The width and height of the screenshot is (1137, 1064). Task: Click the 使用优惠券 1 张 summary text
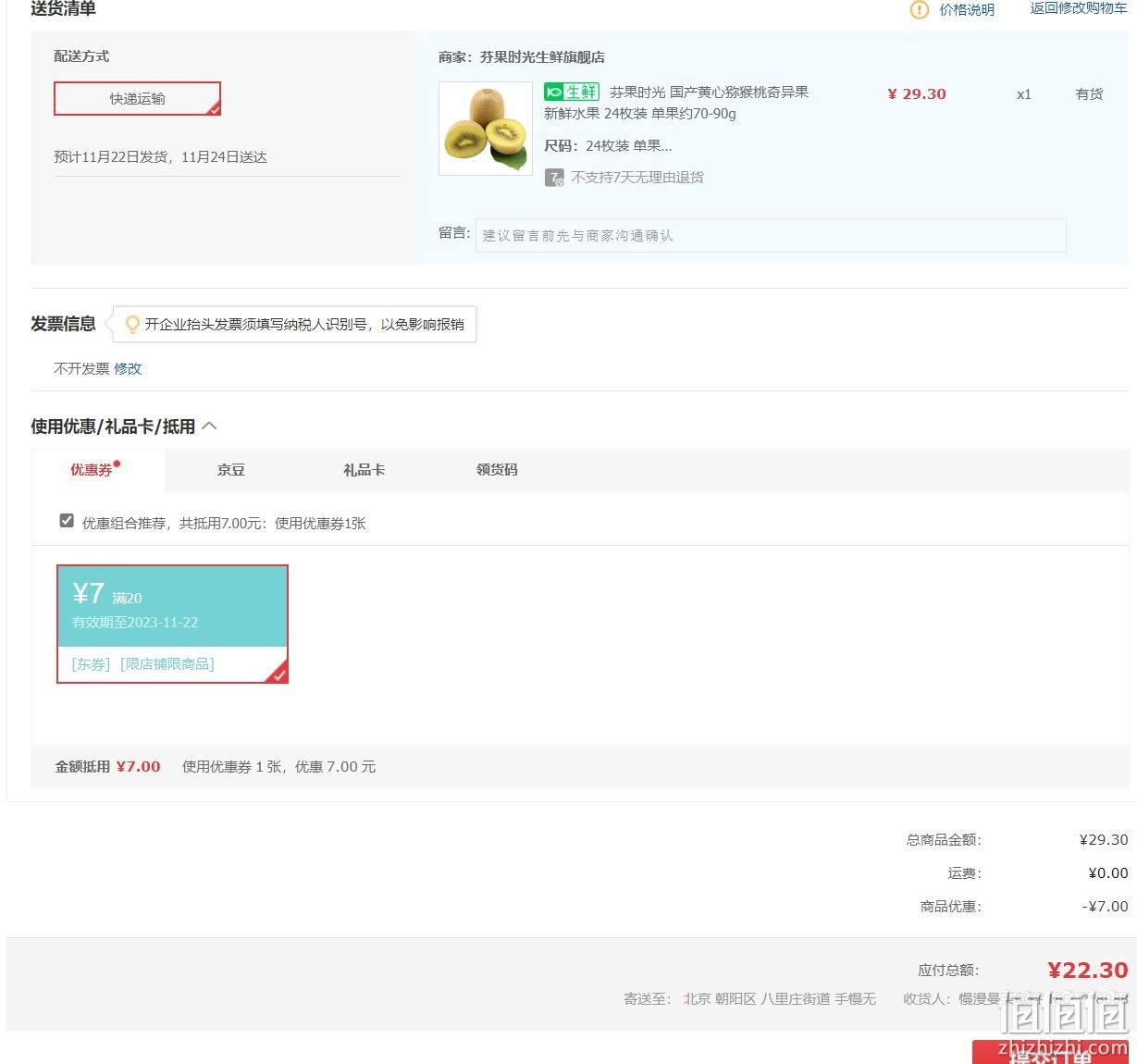pyautogui.click(x=278, y=767)
